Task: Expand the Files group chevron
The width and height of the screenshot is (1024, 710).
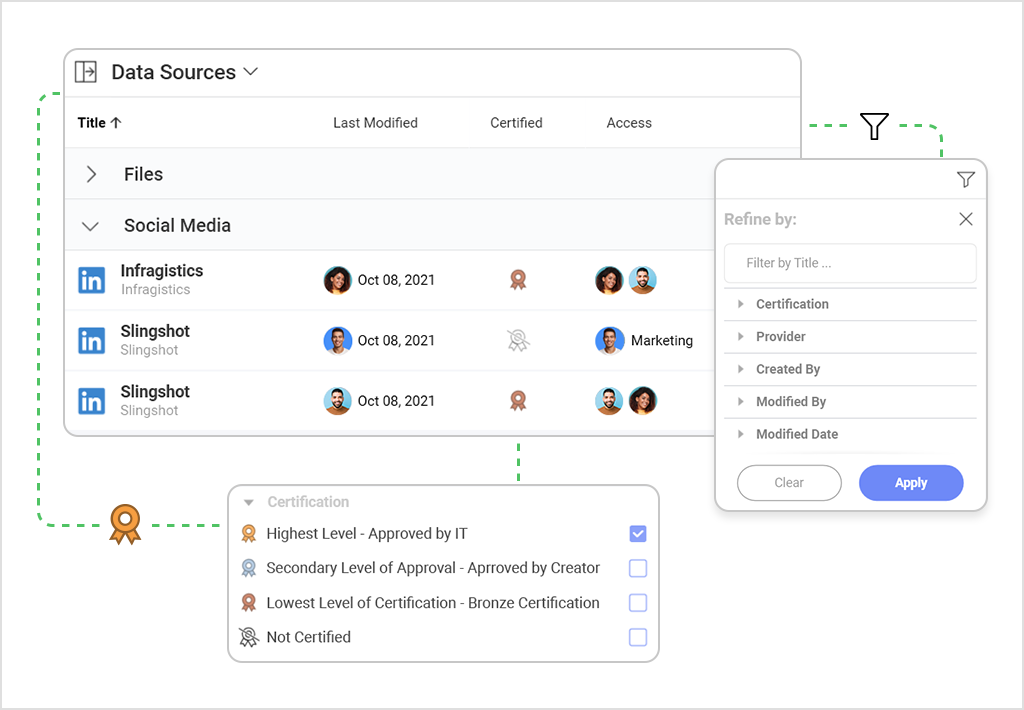Action: click(x=91, y=174)
